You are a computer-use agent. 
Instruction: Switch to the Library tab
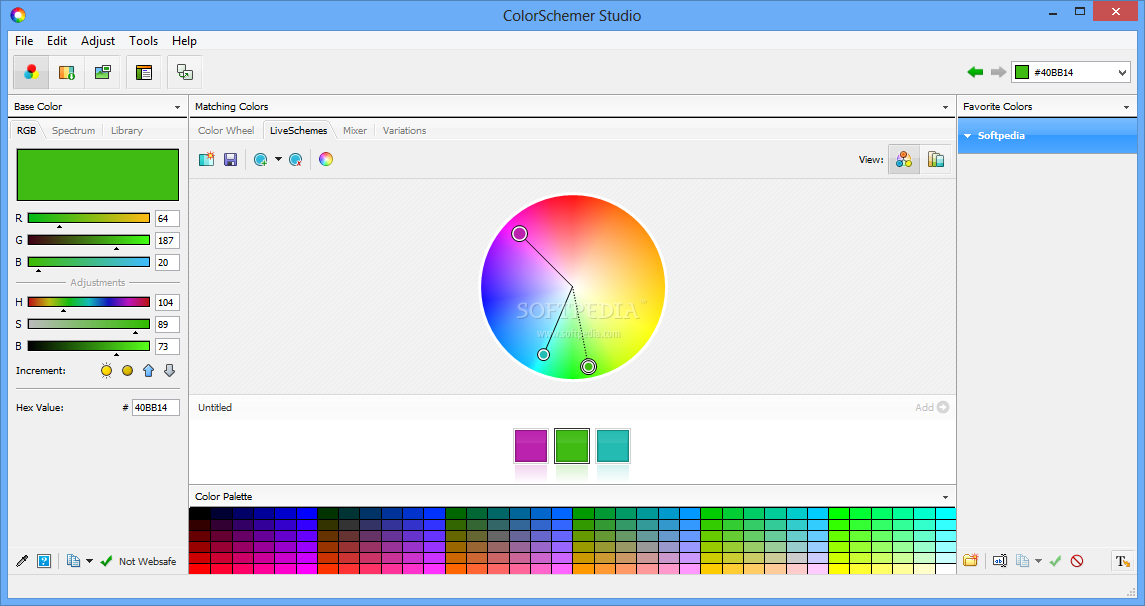(x=126, y=131)
